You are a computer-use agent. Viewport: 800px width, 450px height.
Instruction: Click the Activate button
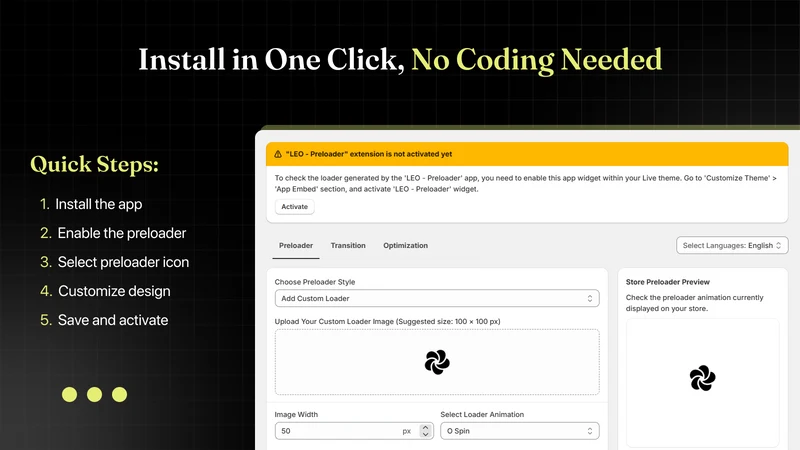tap(294, 207)
